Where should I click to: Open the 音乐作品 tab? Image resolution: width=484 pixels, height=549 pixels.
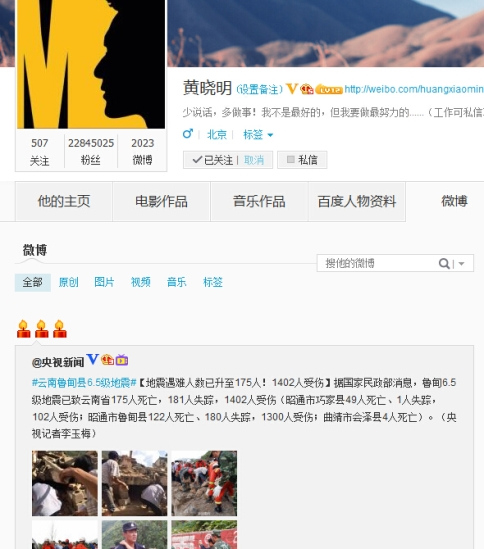coord(259,201)
